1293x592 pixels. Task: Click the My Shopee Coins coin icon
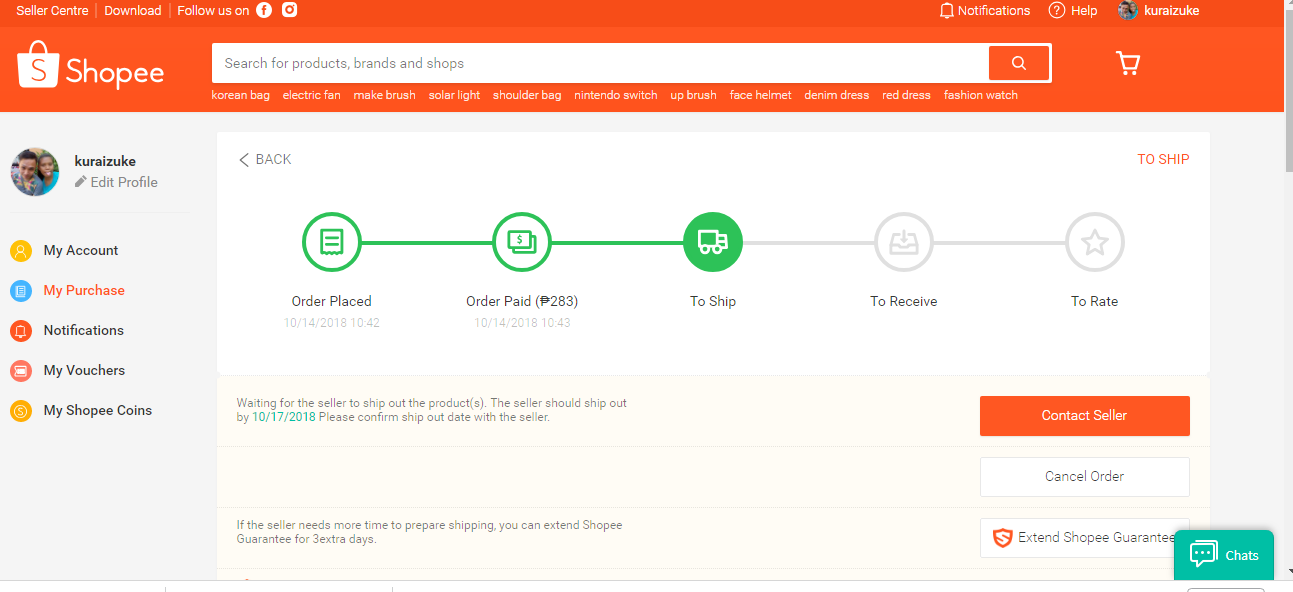pos(21,411)
